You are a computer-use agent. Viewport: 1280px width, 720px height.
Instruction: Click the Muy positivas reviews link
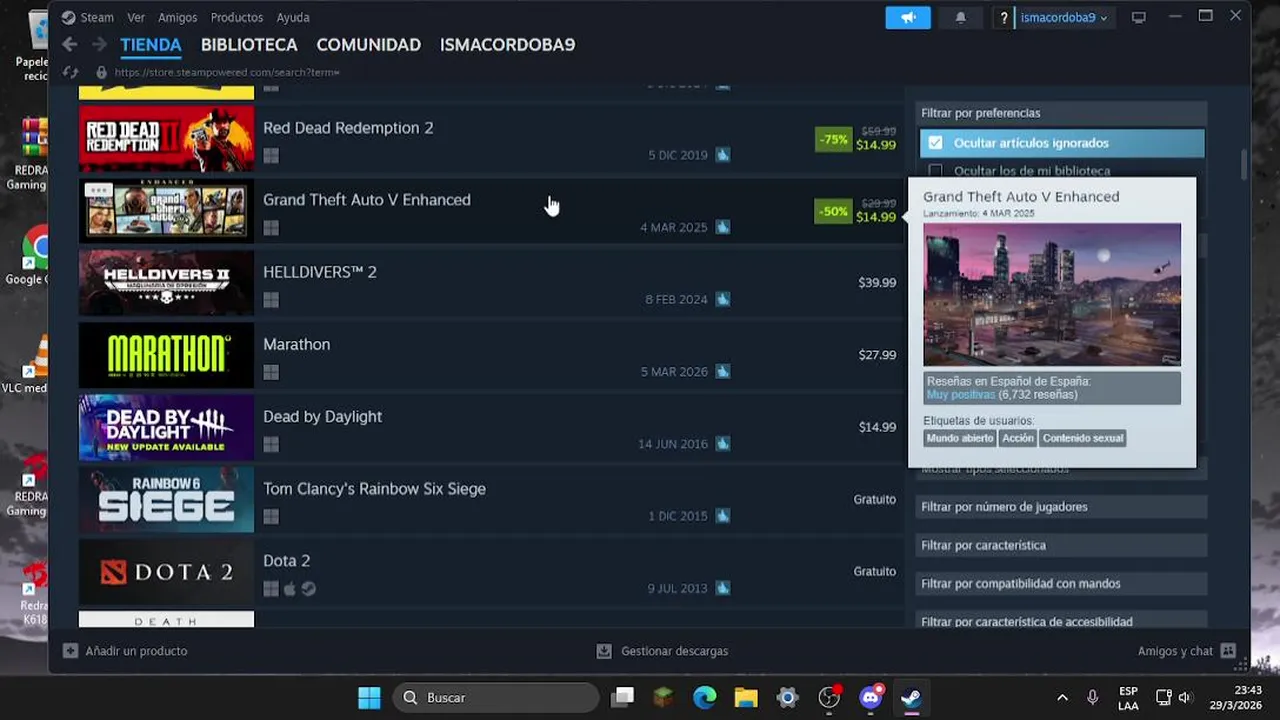coord(961,395)
